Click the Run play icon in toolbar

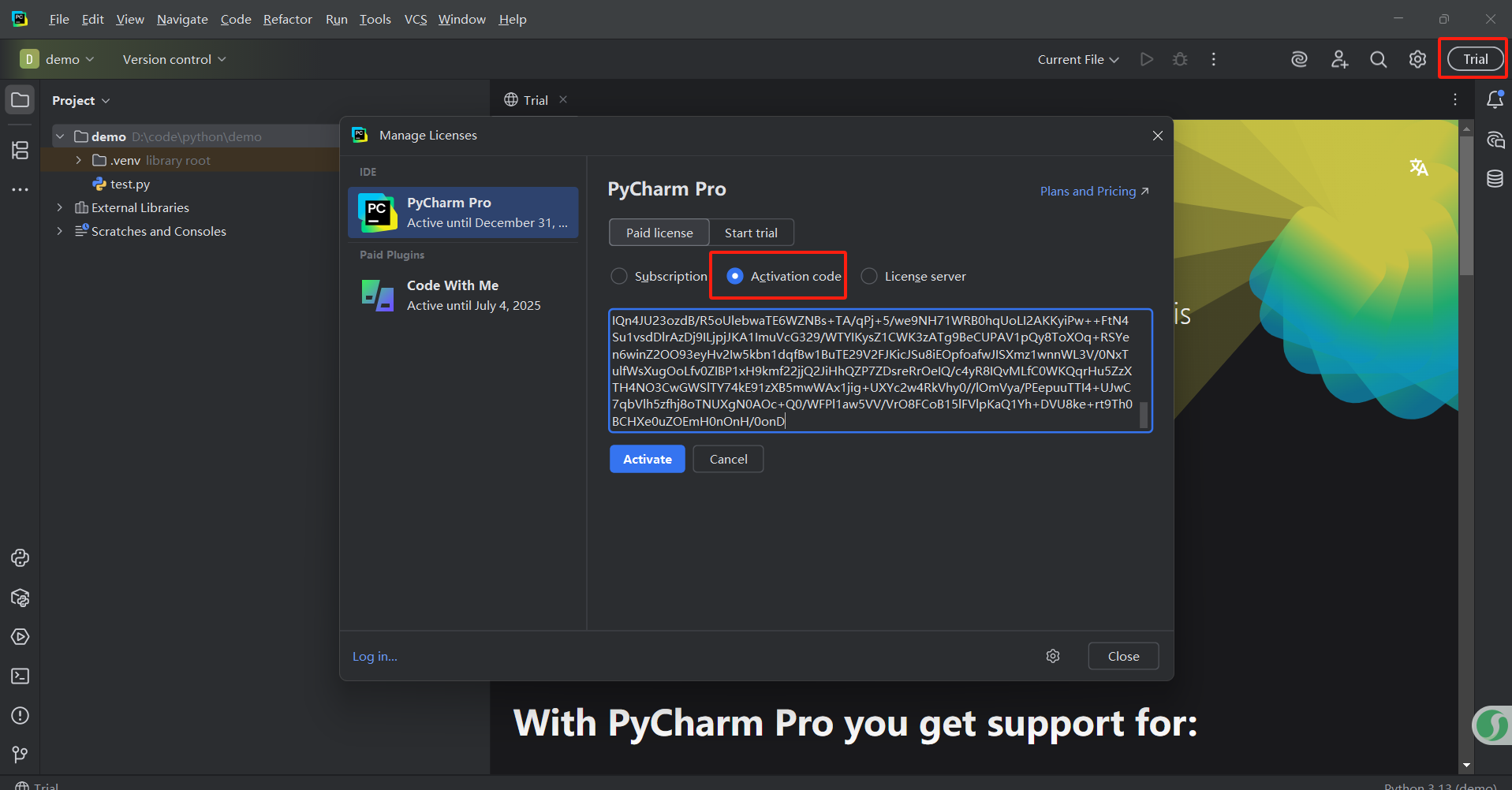1147,59
